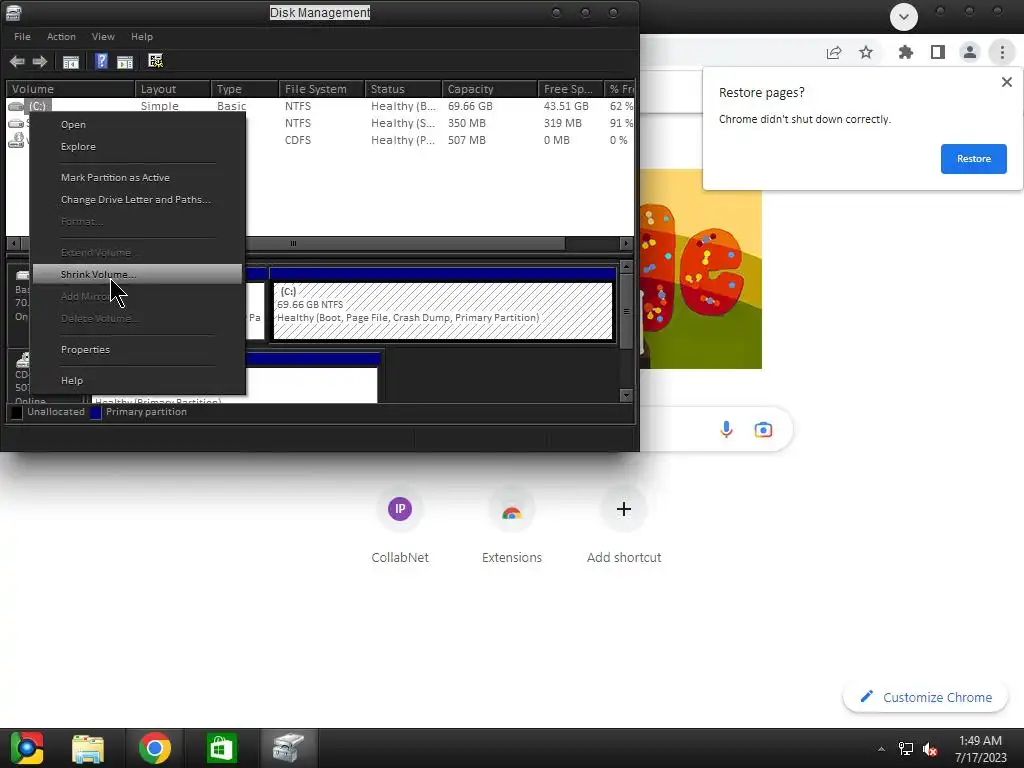Sort by the Volume column header
The height and width of the screenshot is (768, 1024).
coord(70,89)
